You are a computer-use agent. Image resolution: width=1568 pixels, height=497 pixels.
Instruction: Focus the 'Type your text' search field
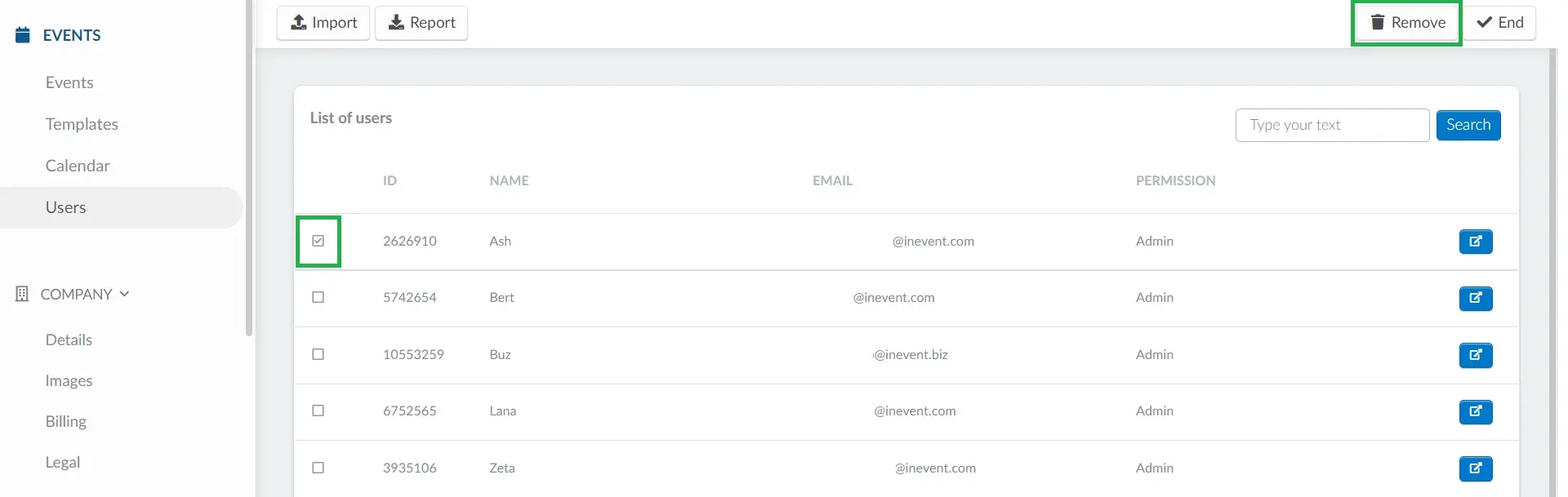tap(1332, 125)
